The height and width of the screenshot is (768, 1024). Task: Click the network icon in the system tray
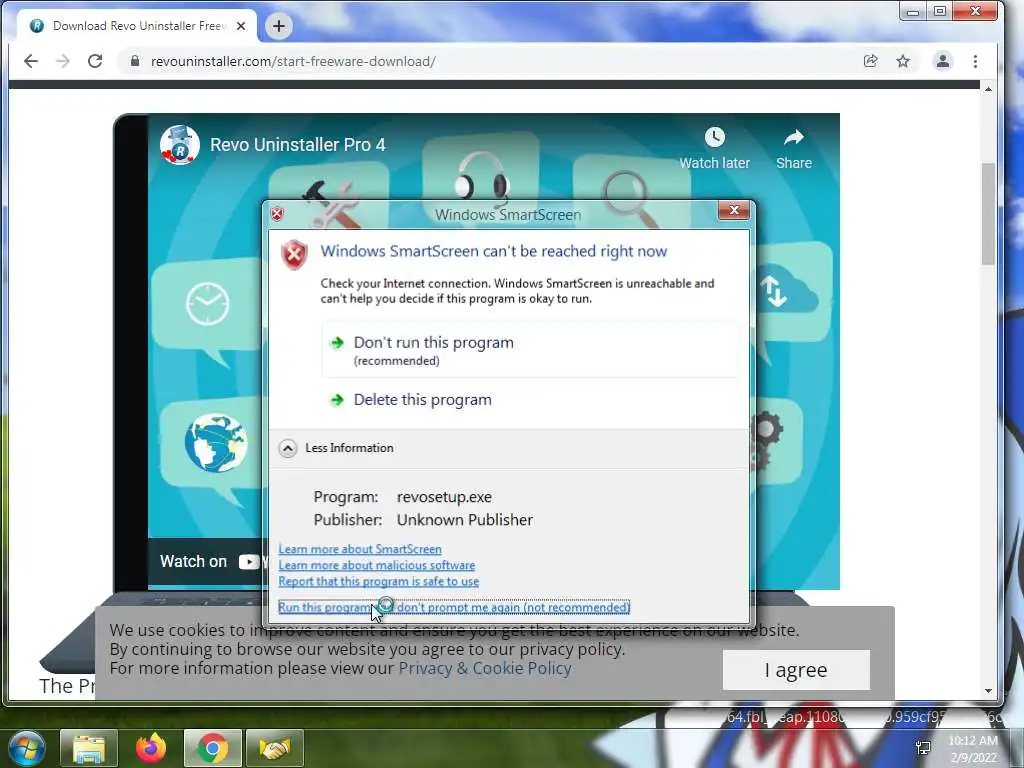point(923,748)
